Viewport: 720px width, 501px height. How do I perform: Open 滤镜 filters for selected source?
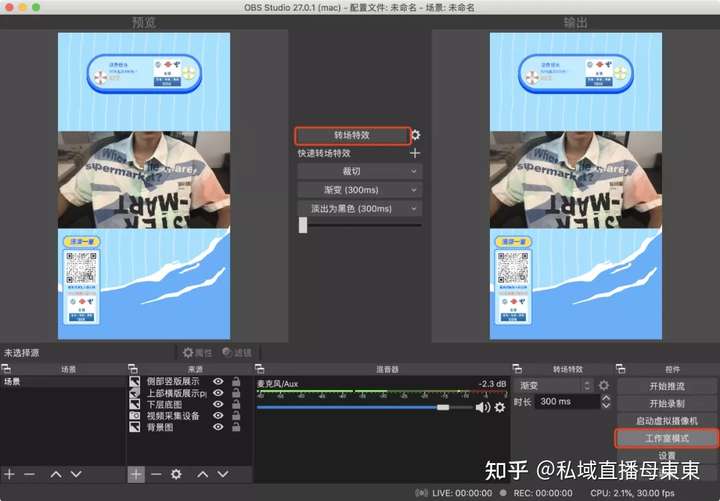click(237, 353)
